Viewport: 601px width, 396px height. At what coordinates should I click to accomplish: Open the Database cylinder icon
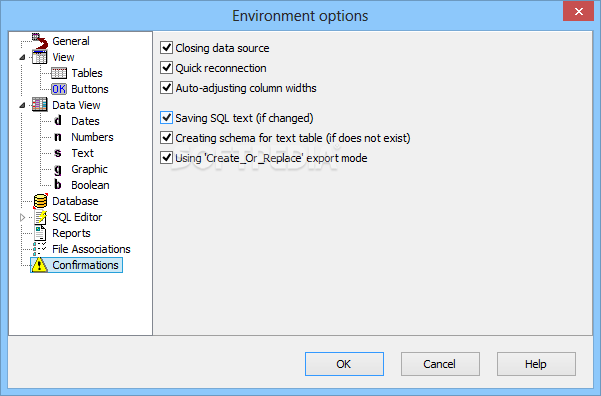40,201
